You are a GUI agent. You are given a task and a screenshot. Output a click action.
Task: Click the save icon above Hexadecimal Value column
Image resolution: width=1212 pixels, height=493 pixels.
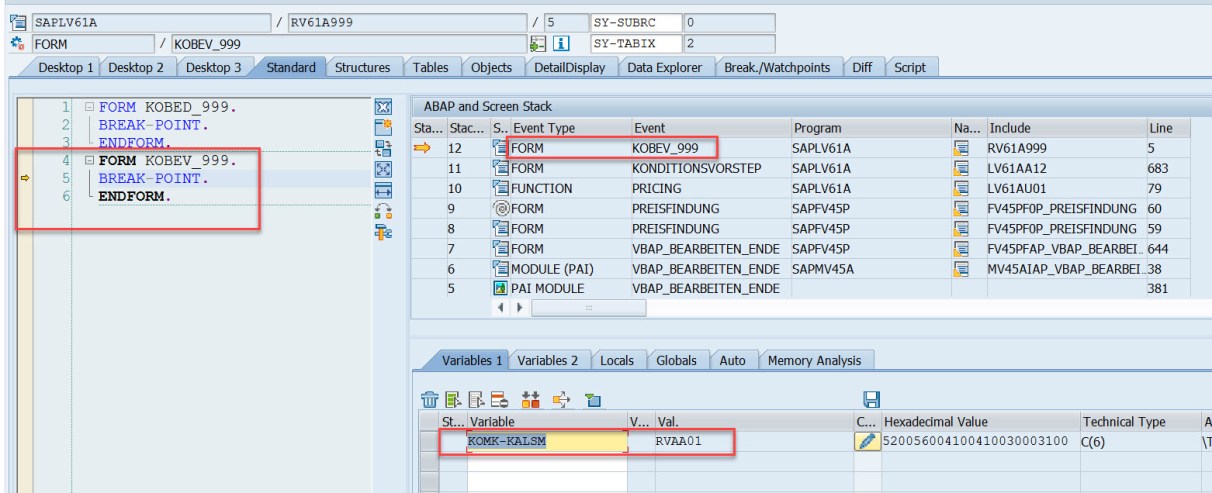pos(871,400)
